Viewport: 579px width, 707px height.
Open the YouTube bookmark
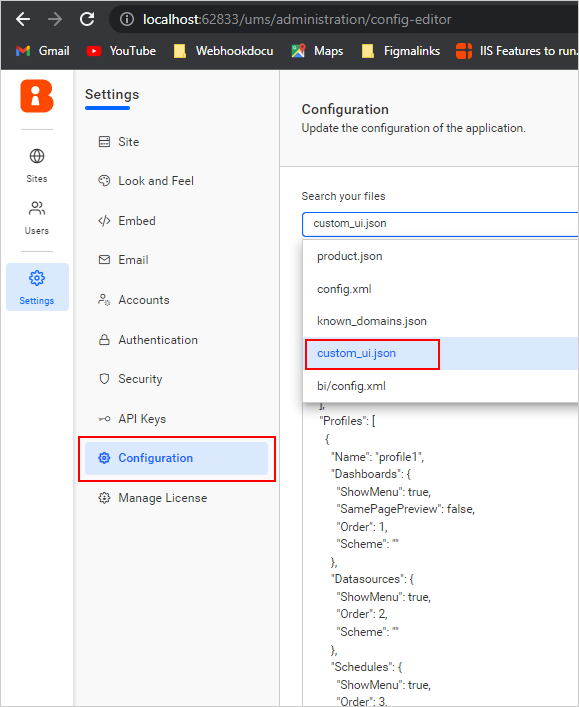click(x=121, y=51)
